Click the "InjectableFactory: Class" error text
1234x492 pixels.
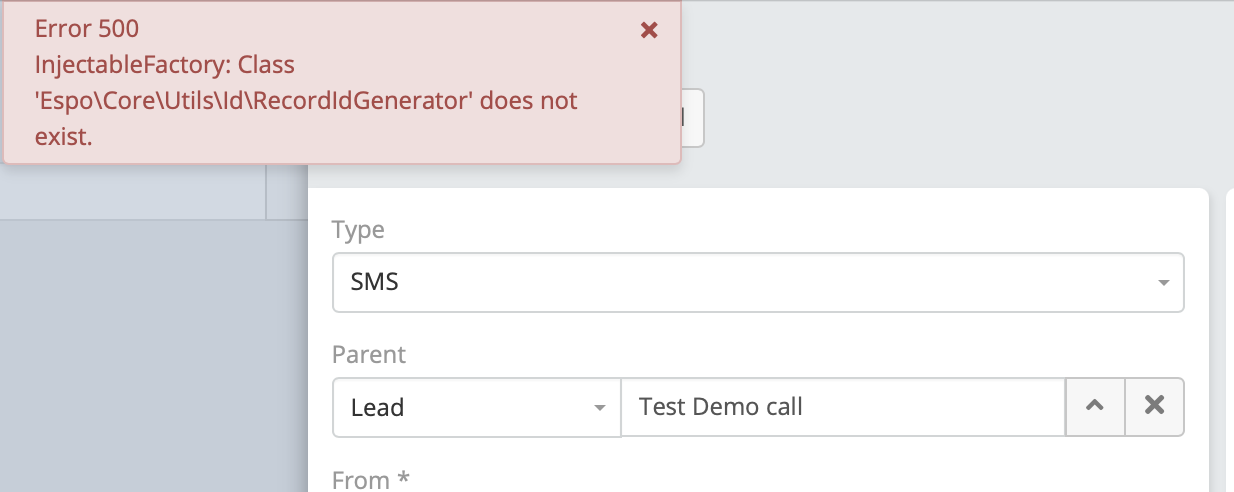165,65
